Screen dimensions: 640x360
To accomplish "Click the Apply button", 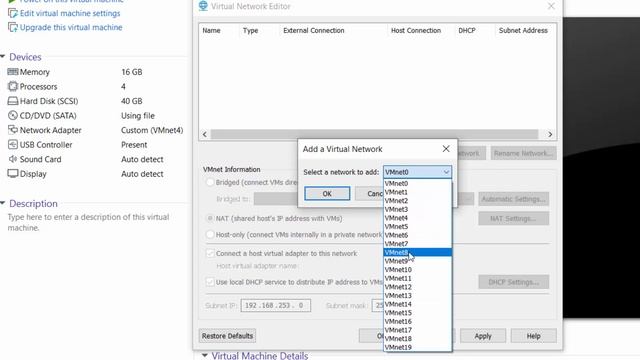I will [x=483, y=336].
